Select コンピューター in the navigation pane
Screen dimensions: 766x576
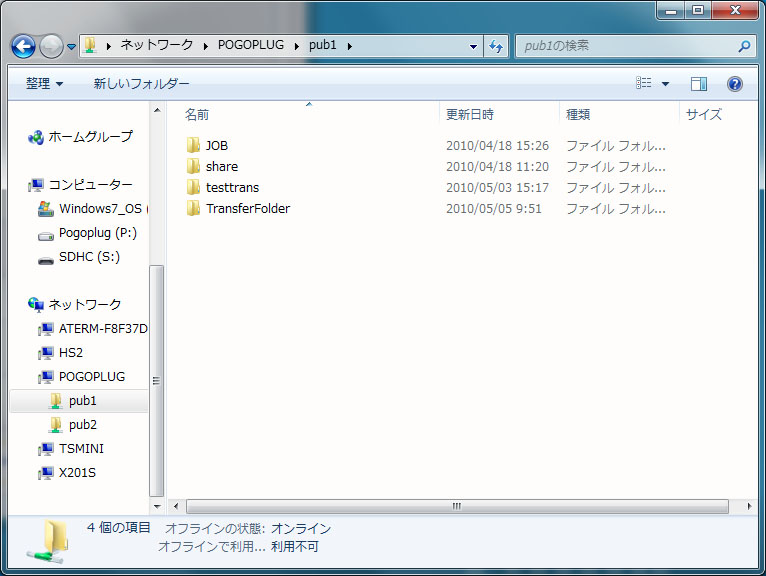[91, 185]
